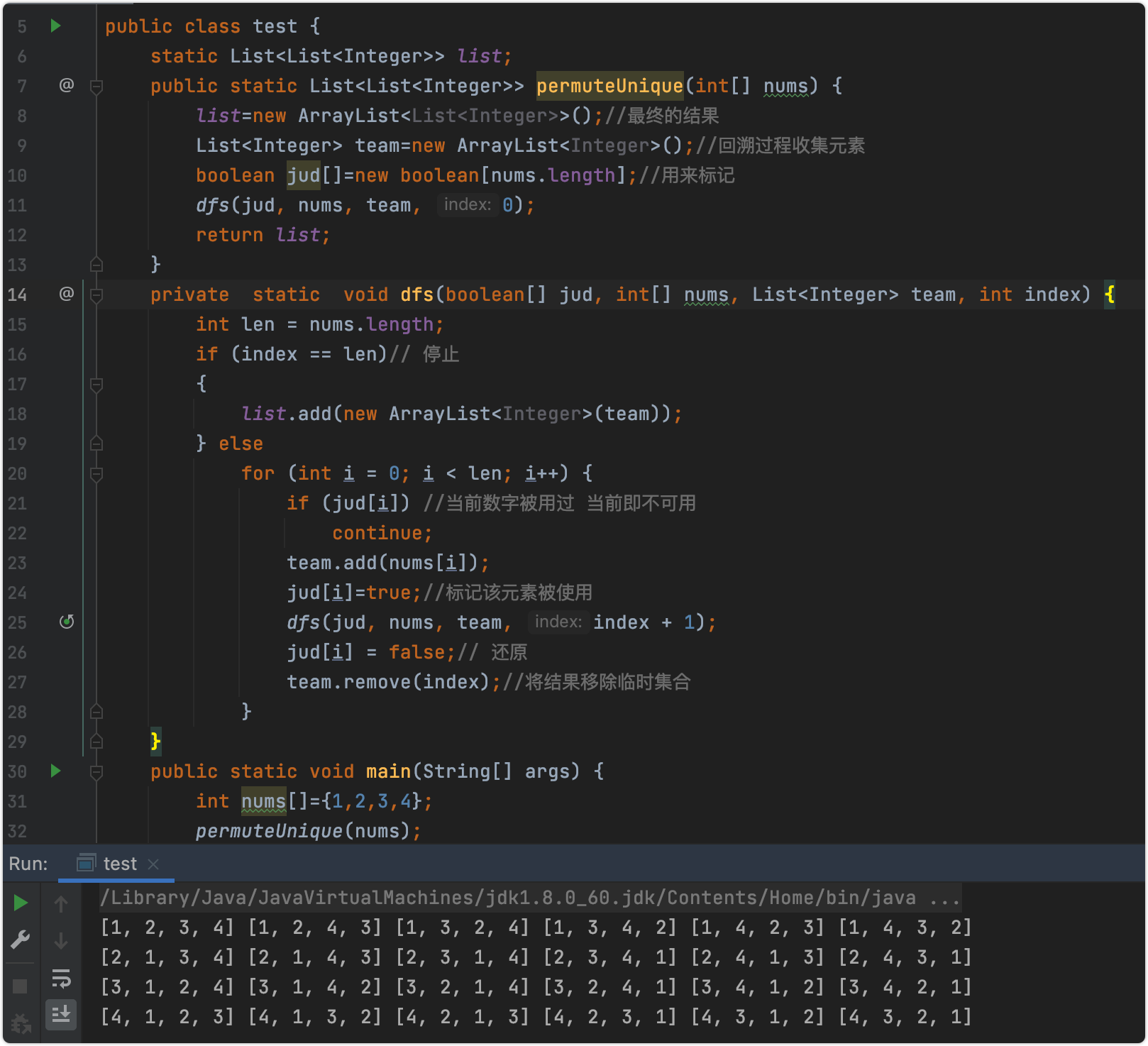Click the nums variable in main on line 31

(x=263, y=801)
